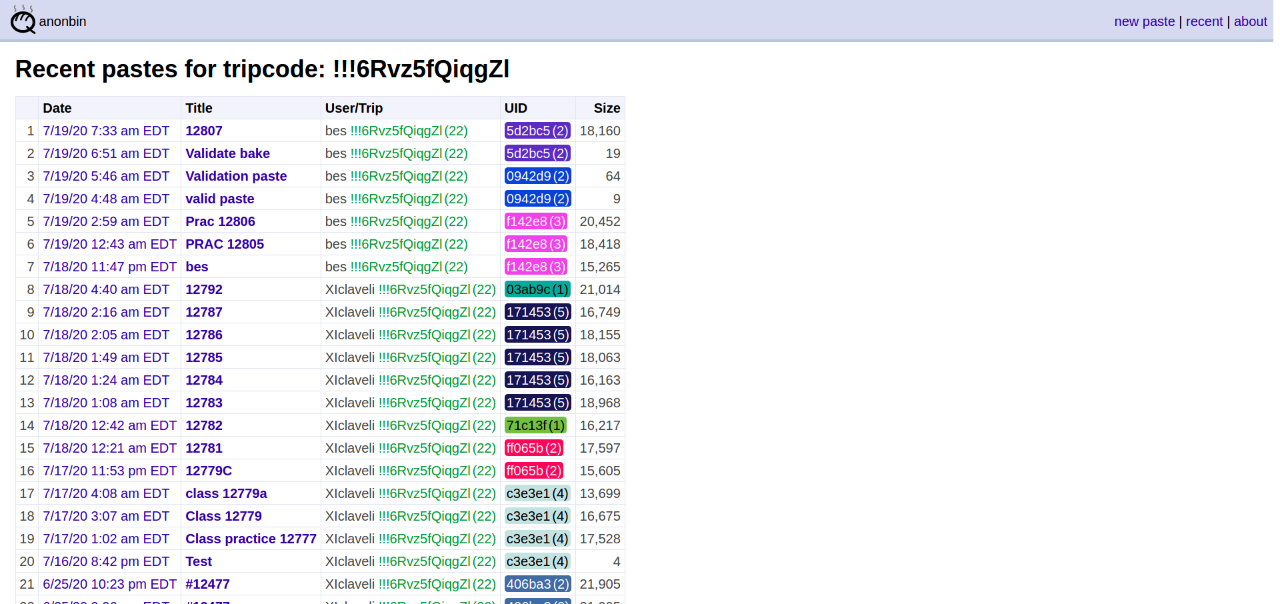Screen dimensions: 1280x604
Task: Open the paste titled 12792
Action: pyautogui.click(x=204, y=289)
